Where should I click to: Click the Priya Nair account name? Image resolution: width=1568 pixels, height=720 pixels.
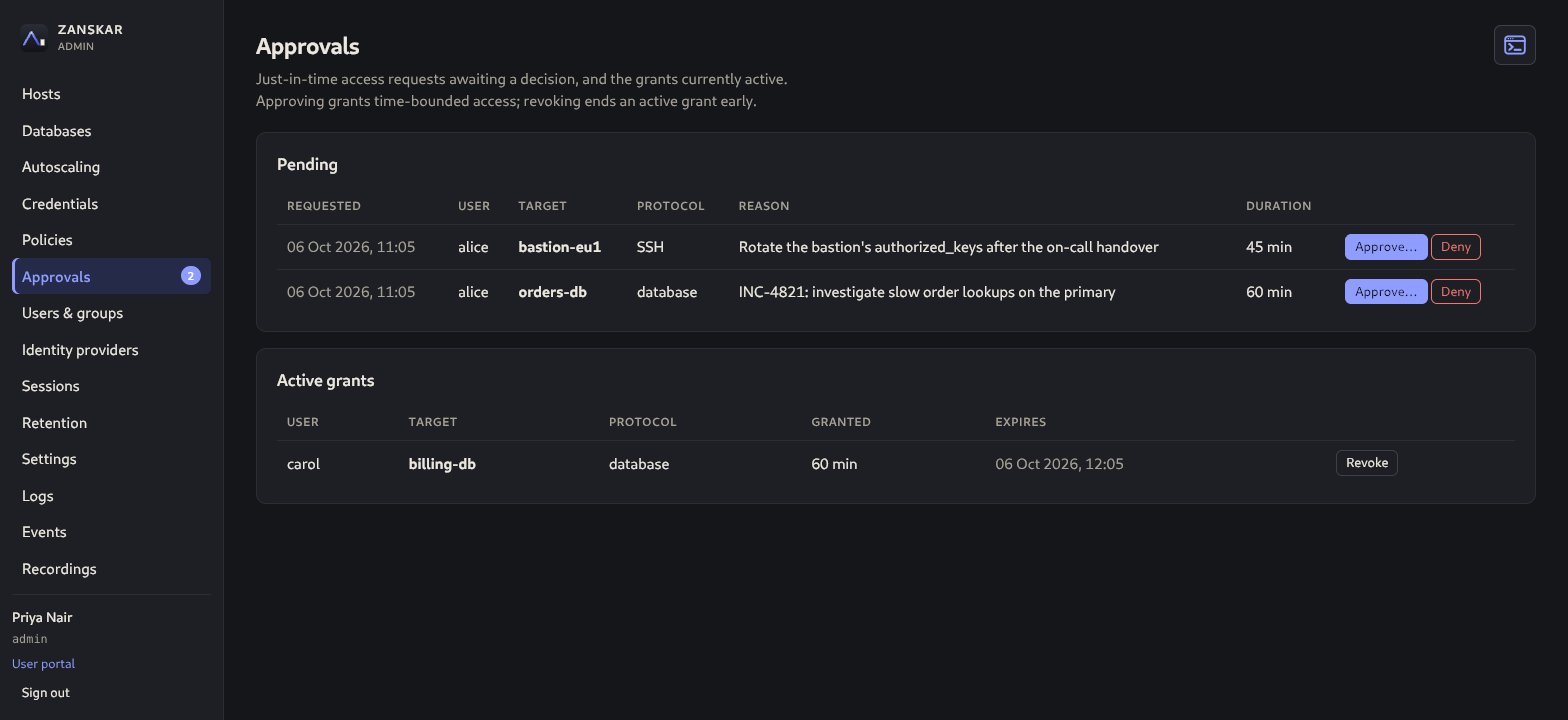(x=42, y=617)
